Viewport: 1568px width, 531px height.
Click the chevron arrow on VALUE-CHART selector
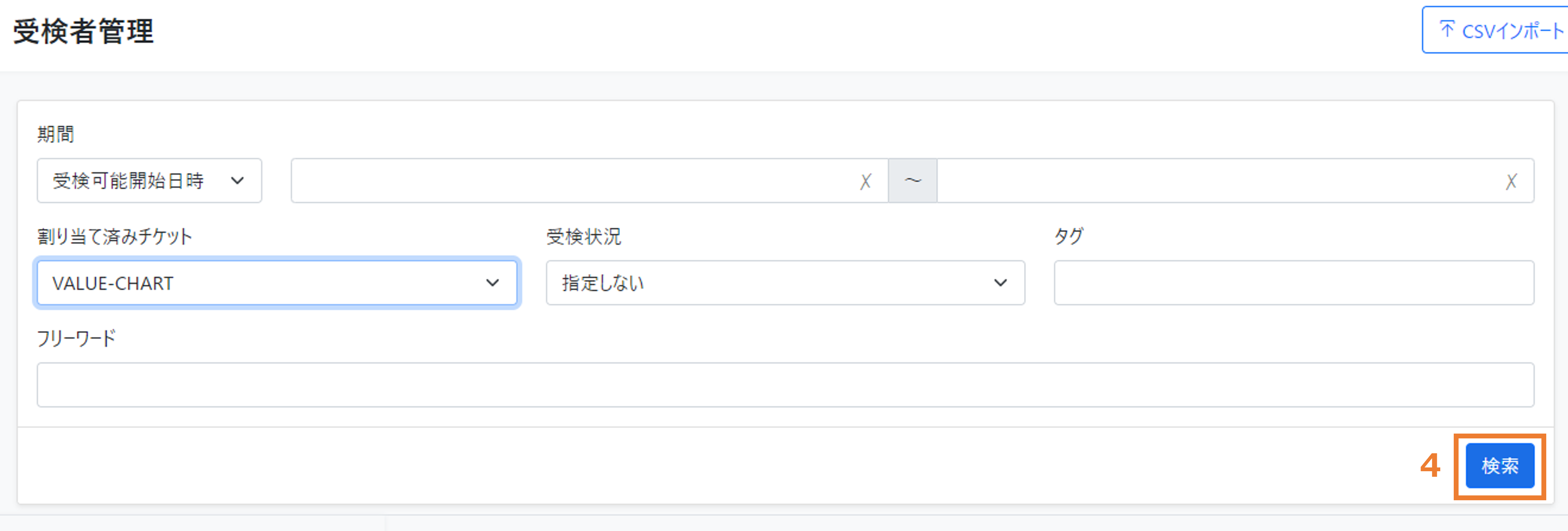point(492,283)
